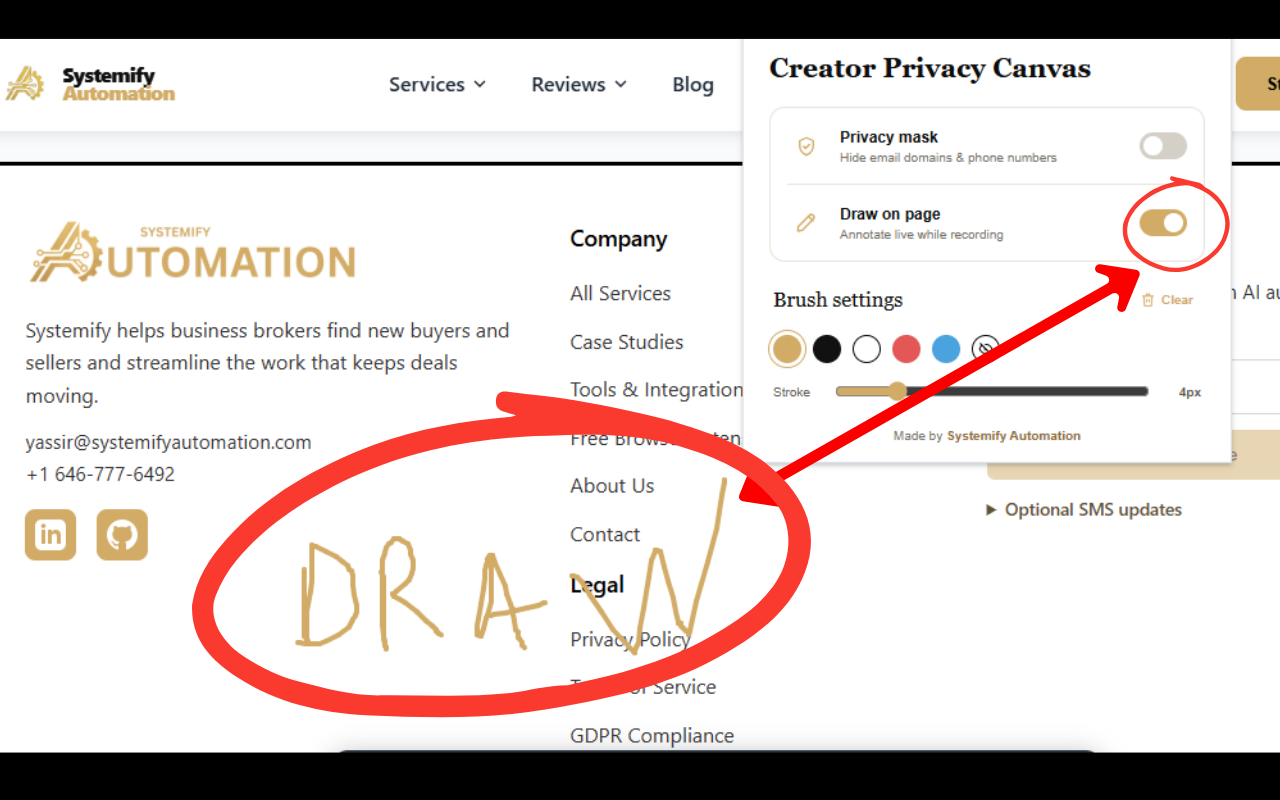Click the Company footer heading

tap(618, 239)
